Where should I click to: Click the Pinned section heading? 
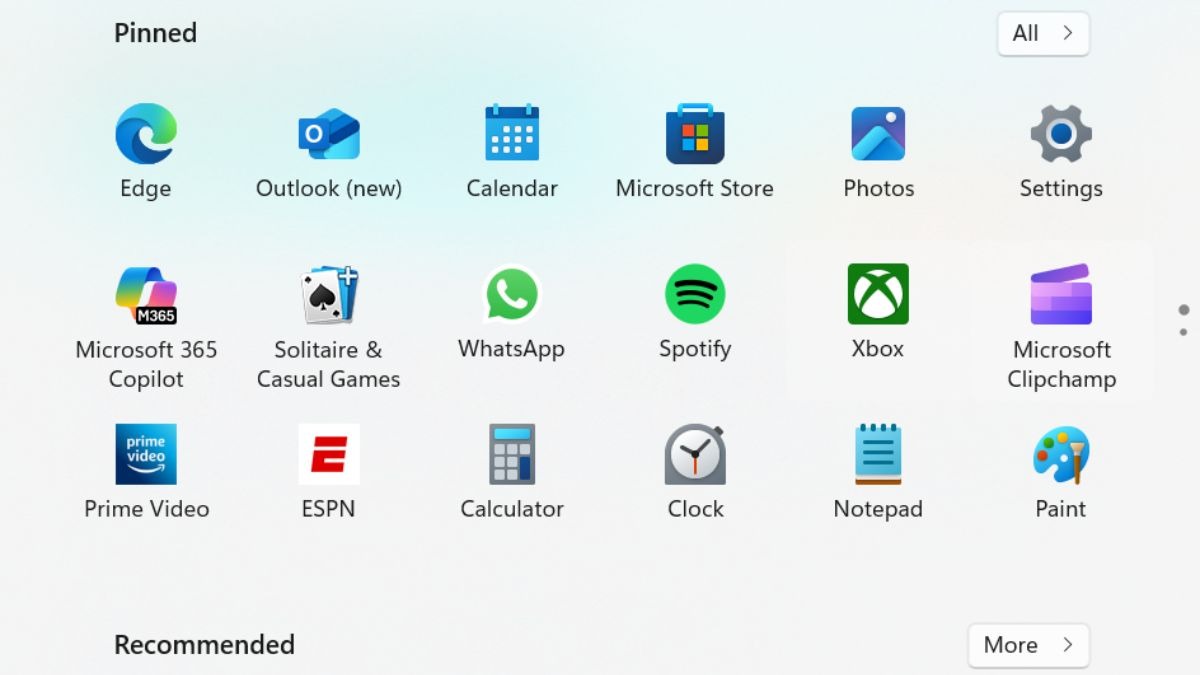[155, 33]
